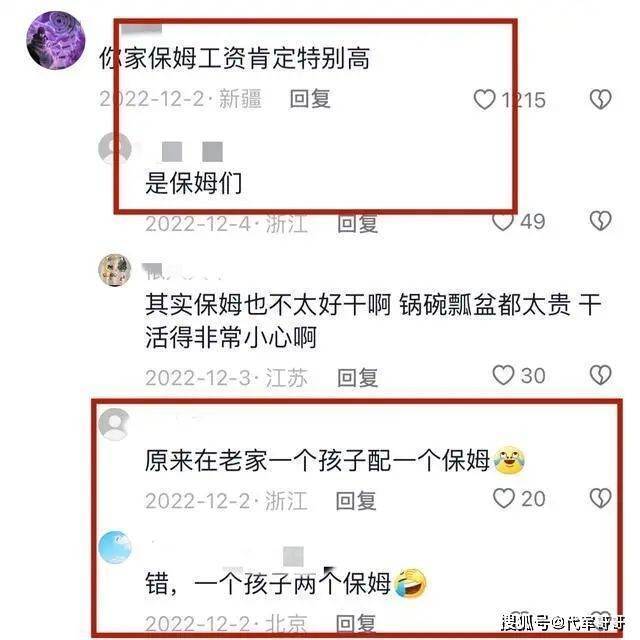The width and height of the screenshot is (640, 640).
Task: View the floral avatar commenter profile
Action: [115, 270]
